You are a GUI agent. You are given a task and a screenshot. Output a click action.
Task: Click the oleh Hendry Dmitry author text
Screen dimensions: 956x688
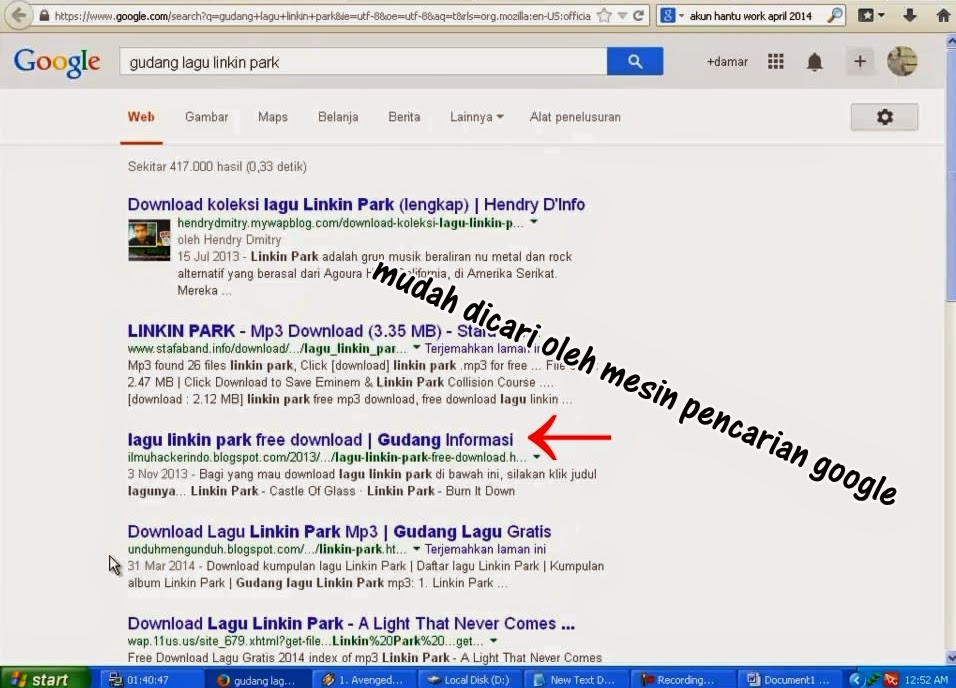[x=229, y=240]
